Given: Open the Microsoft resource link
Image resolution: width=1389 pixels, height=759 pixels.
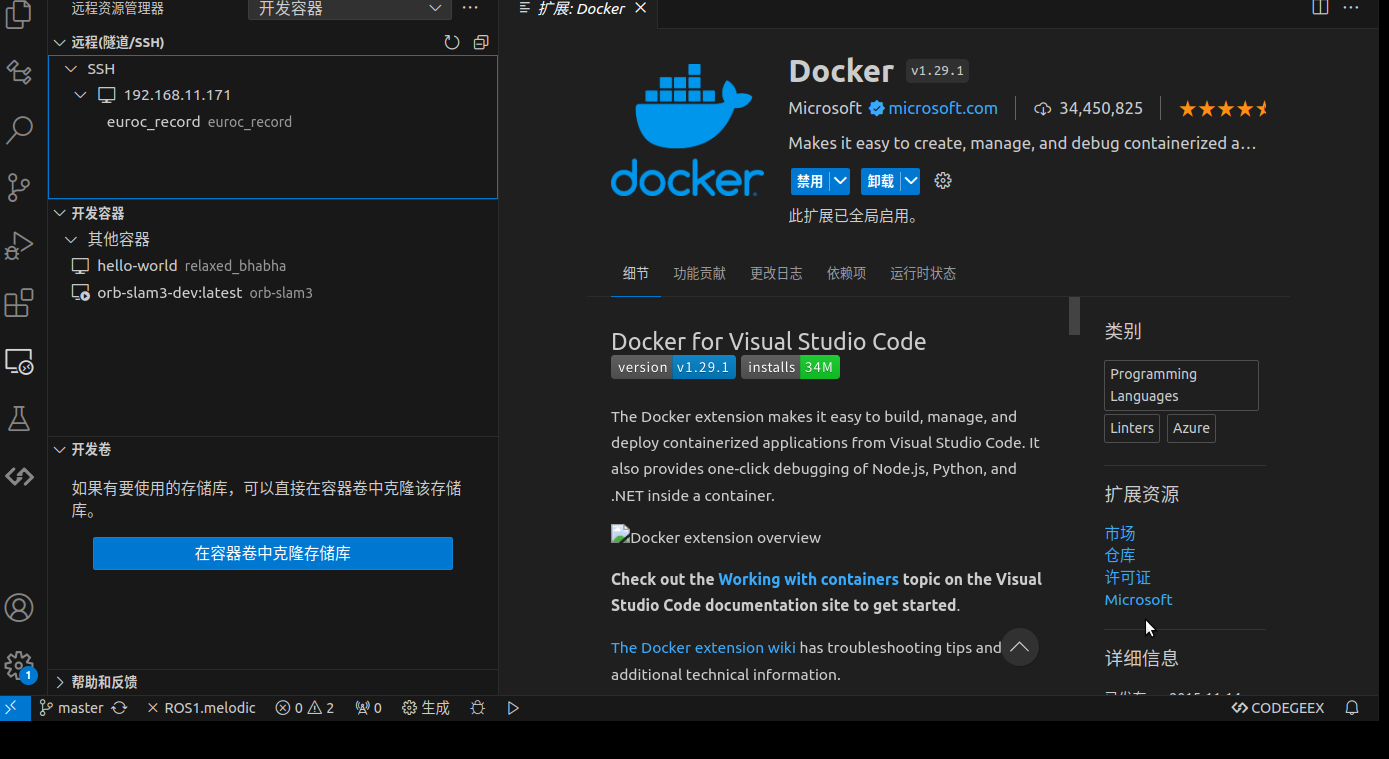Looking at the screenshot, I should 1138,599.
